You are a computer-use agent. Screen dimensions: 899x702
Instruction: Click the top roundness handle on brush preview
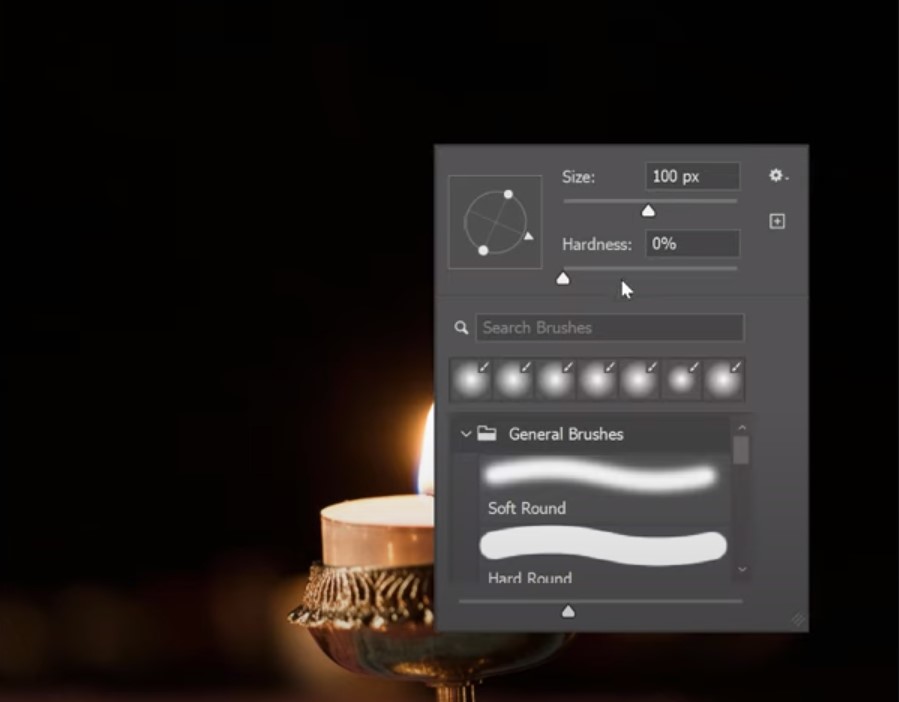(x=508, y=194)
